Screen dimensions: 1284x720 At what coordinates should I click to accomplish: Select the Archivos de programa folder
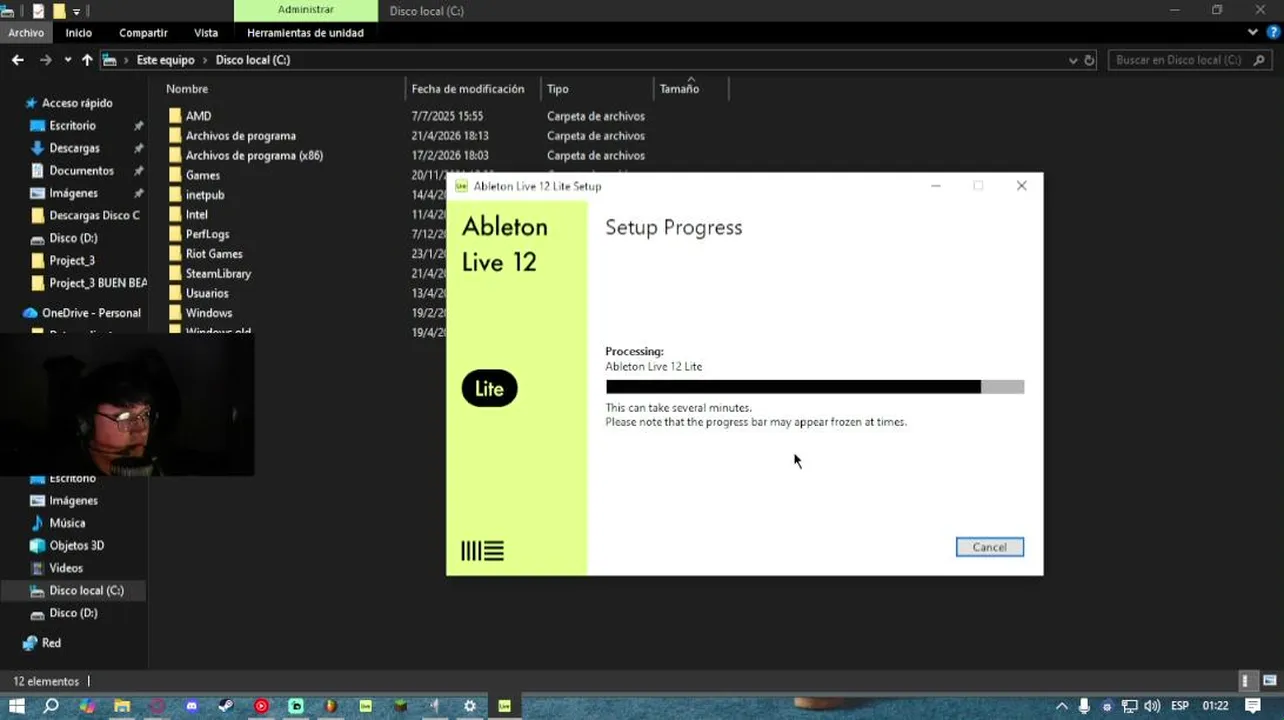[240, 136]
